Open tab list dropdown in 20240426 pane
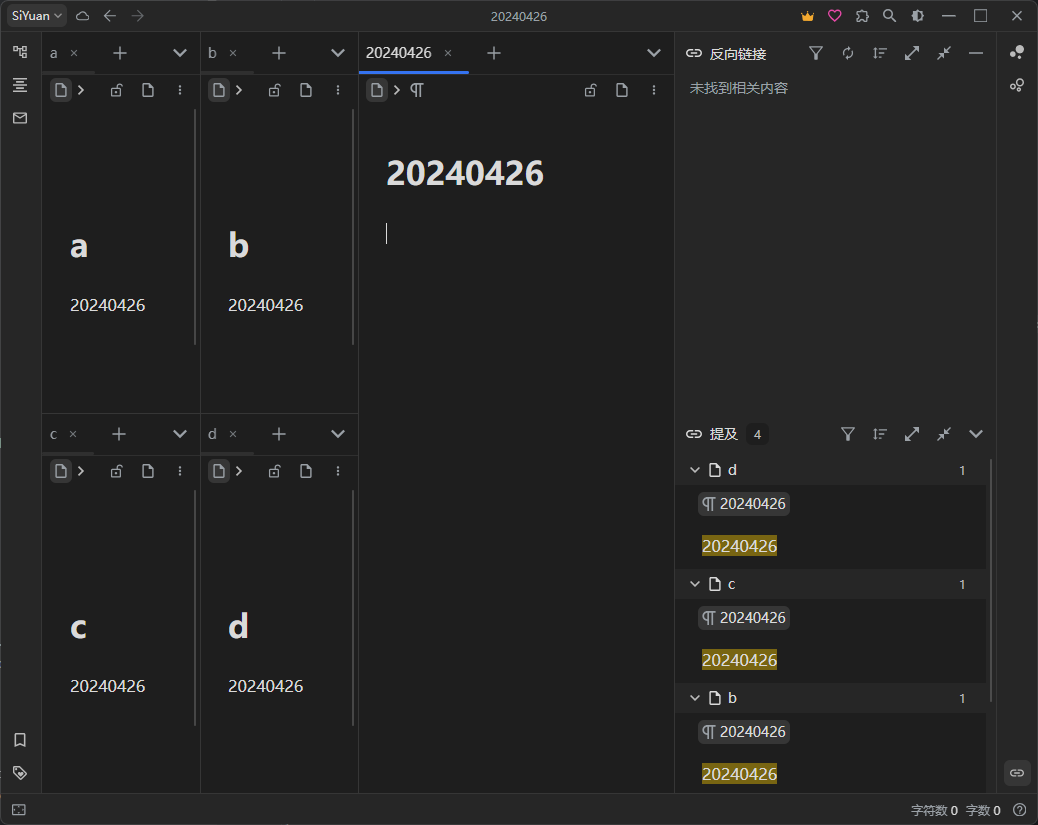 coord(654,53)
